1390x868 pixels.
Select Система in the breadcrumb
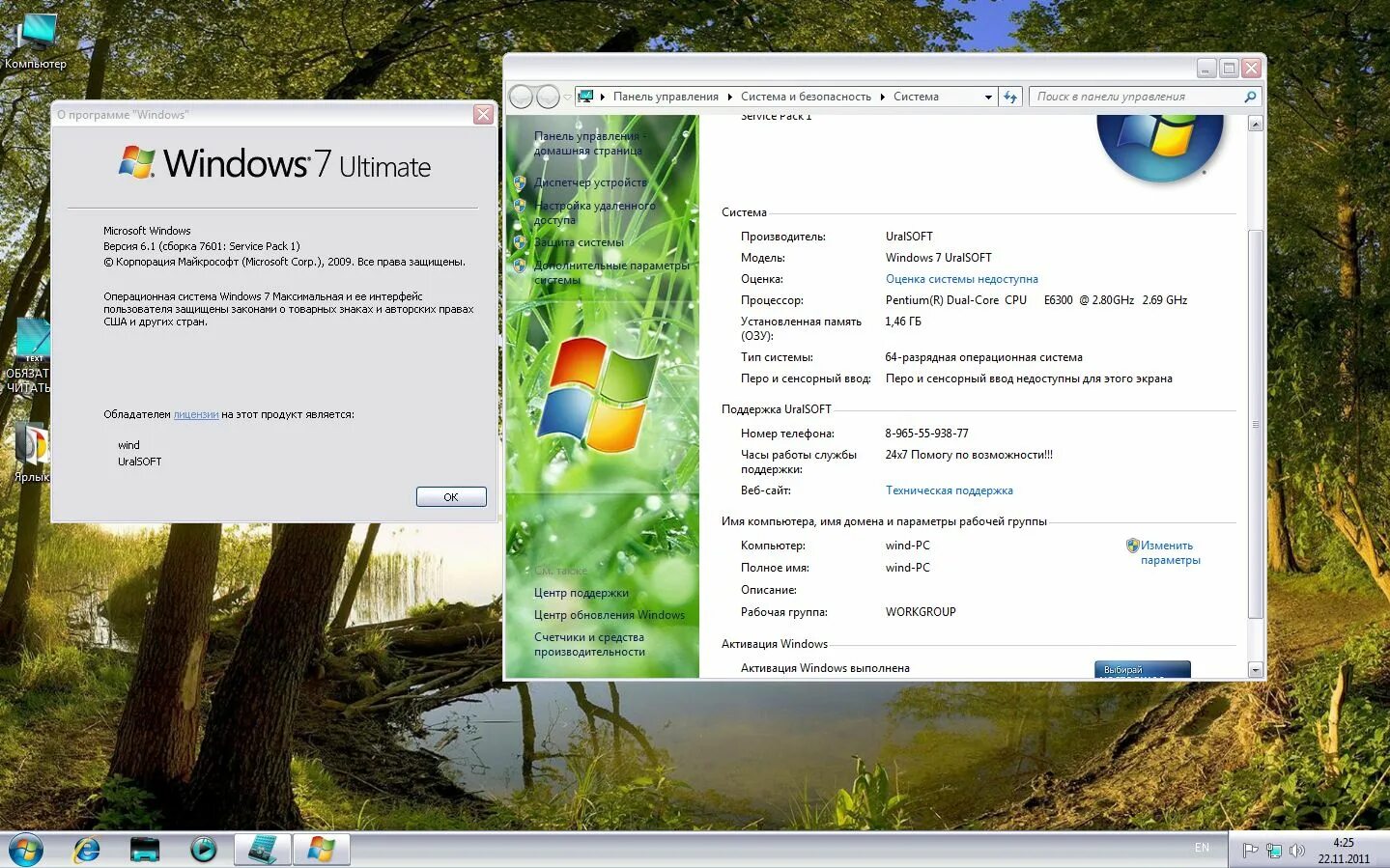pos(916,97)
